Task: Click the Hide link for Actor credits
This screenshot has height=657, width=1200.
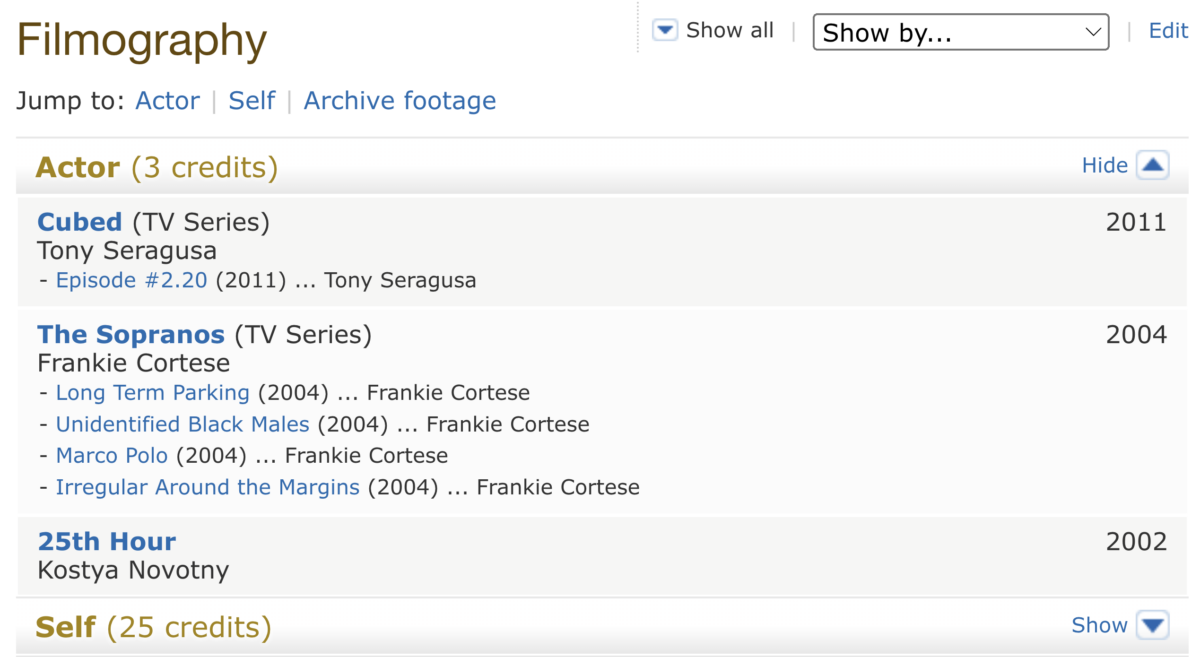Action: point(1104,165)
